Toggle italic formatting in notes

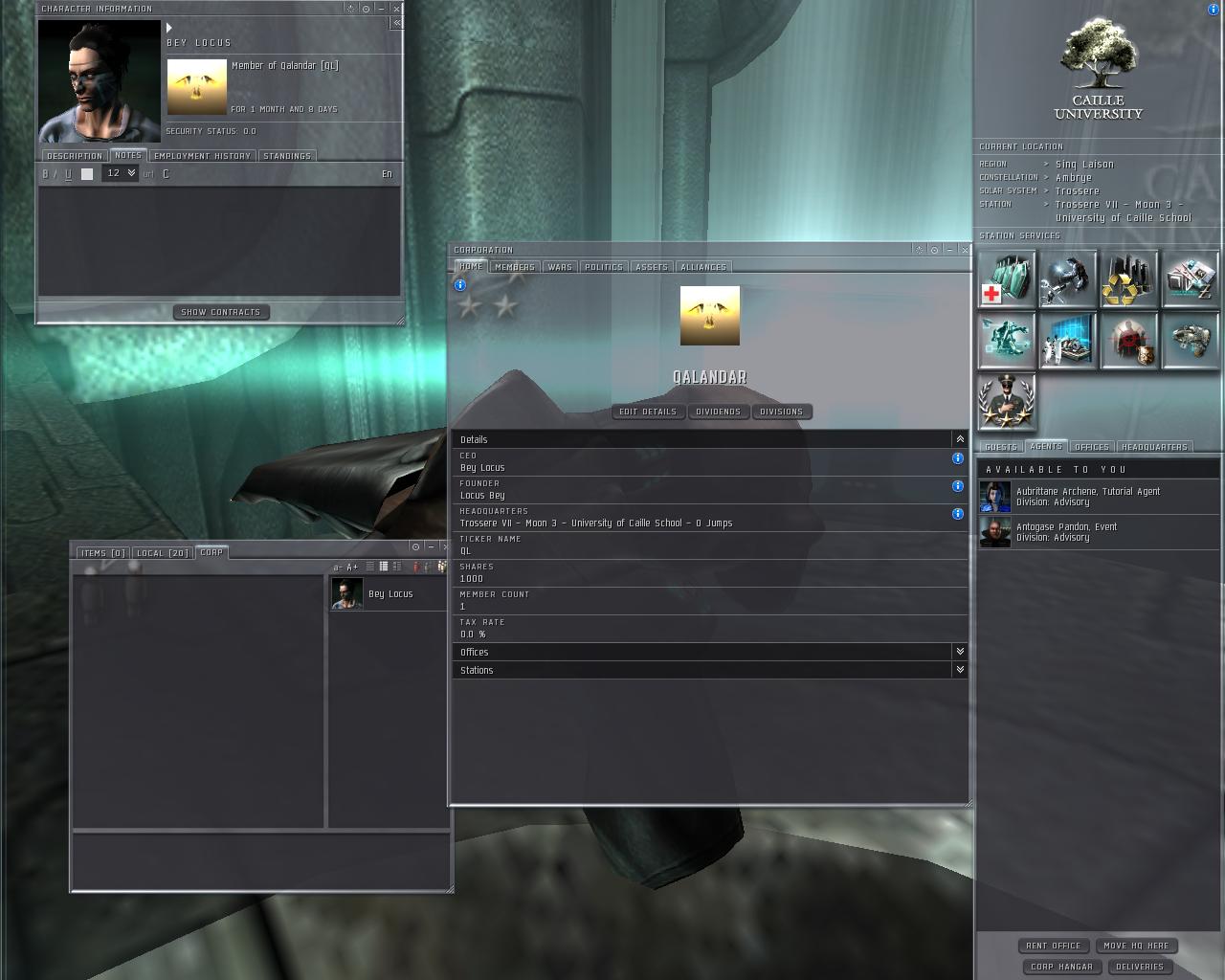click(x=56, y=174)
